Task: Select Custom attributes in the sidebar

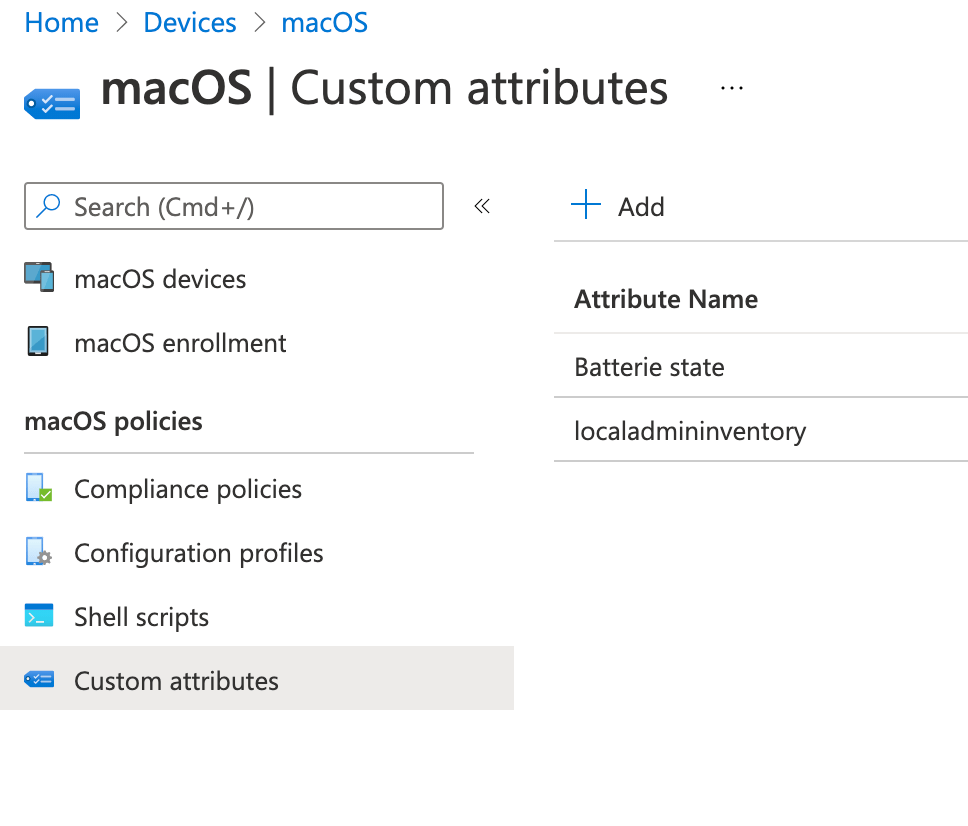Action: coord(176,681)
